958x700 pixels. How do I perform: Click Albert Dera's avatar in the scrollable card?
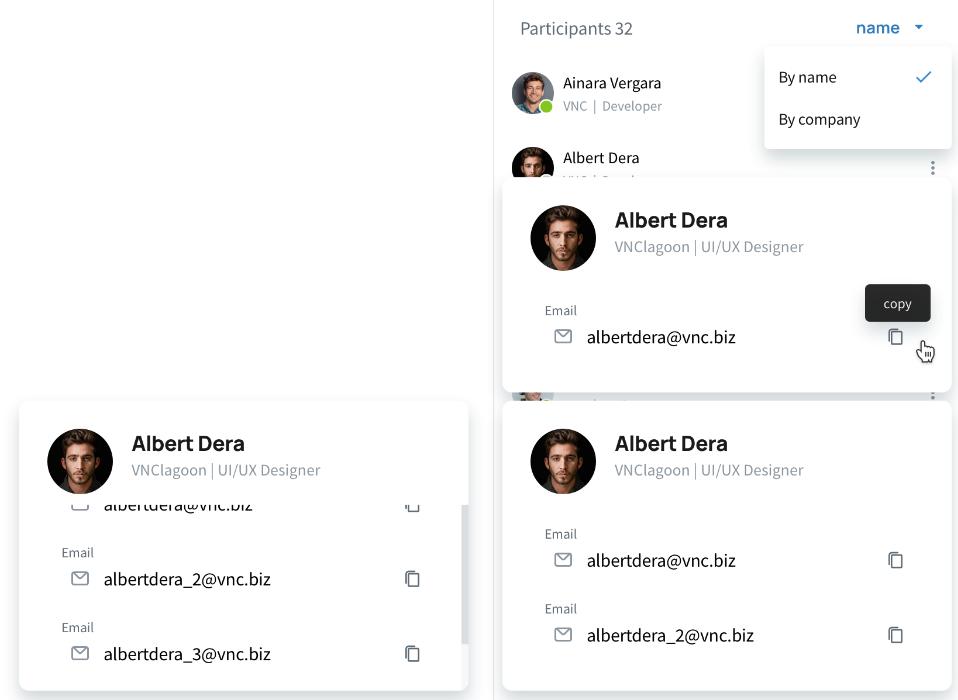[80, 461]
